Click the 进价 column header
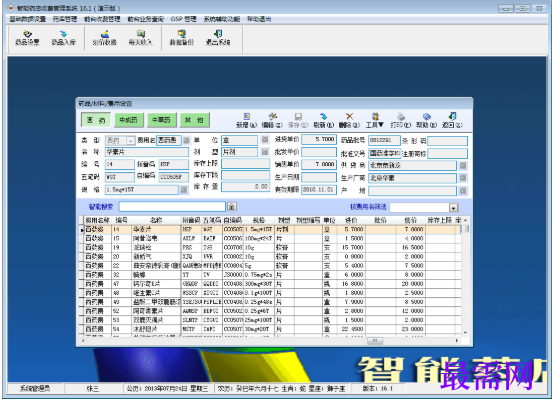 tap(351, 220)
